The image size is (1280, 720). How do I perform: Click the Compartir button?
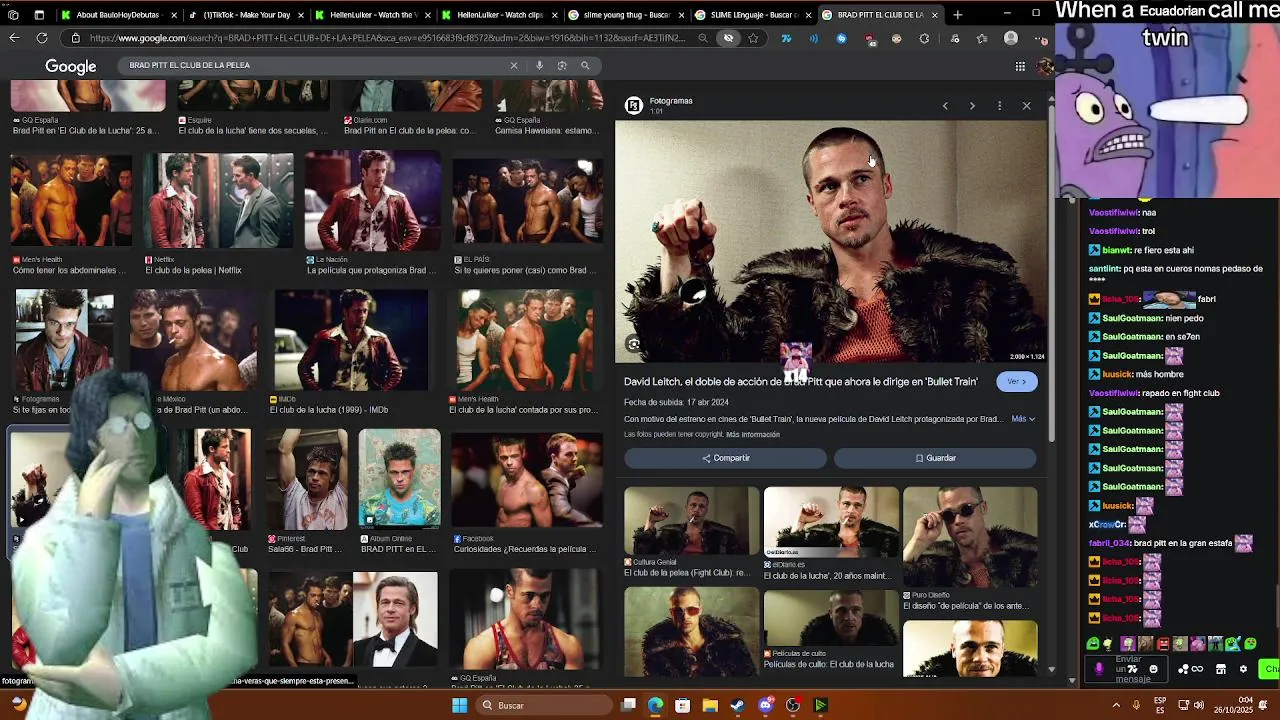(x=726, y=458)
